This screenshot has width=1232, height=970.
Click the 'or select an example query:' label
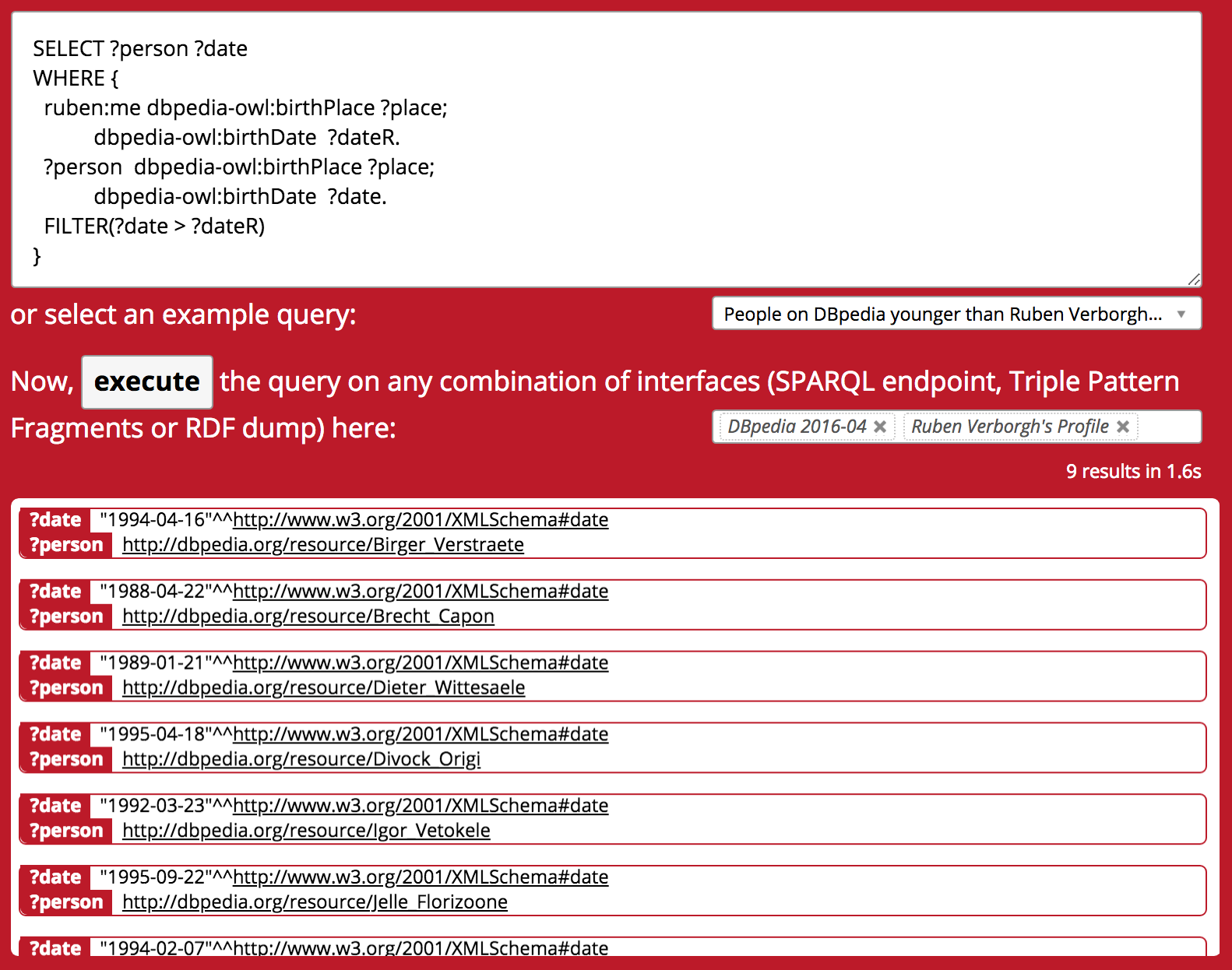pyautogui.click(x=183, y=315)
